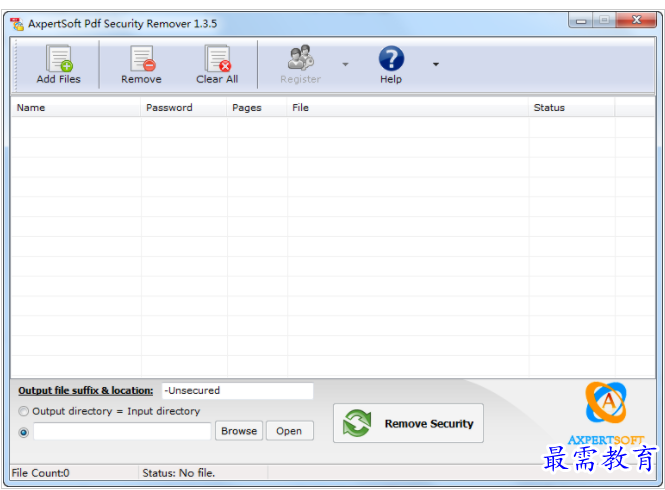Click the AxpertSoft logo at bottom right
This screenshot has width=665, height=490.
606,413
